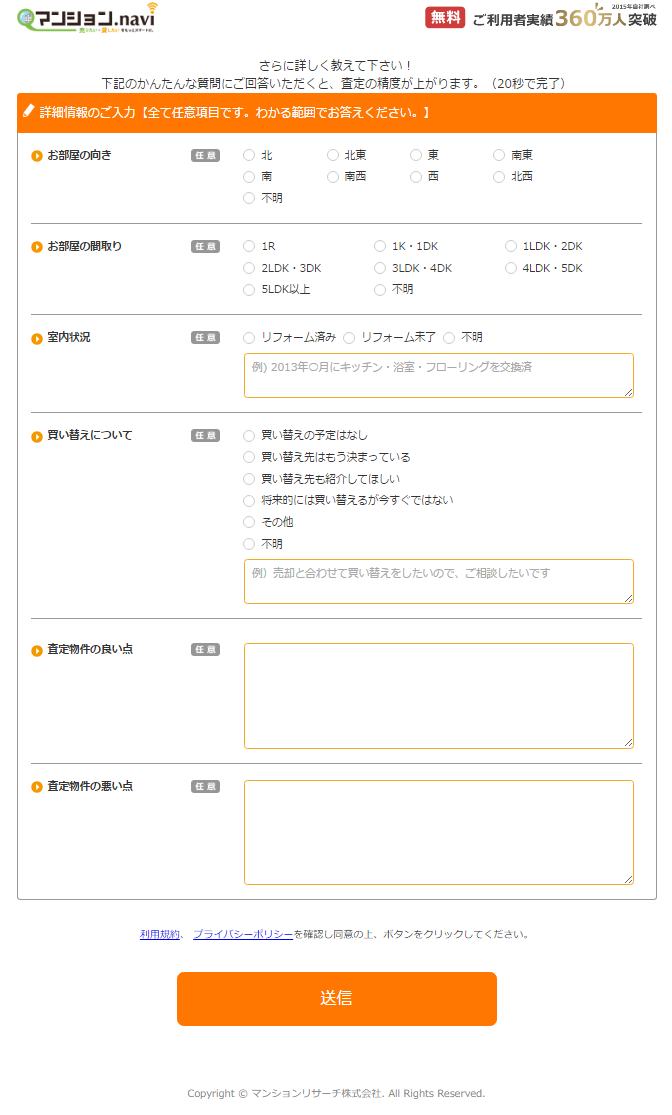Click the arrow icon beside 買い替えについて

(x=37, y=436)
